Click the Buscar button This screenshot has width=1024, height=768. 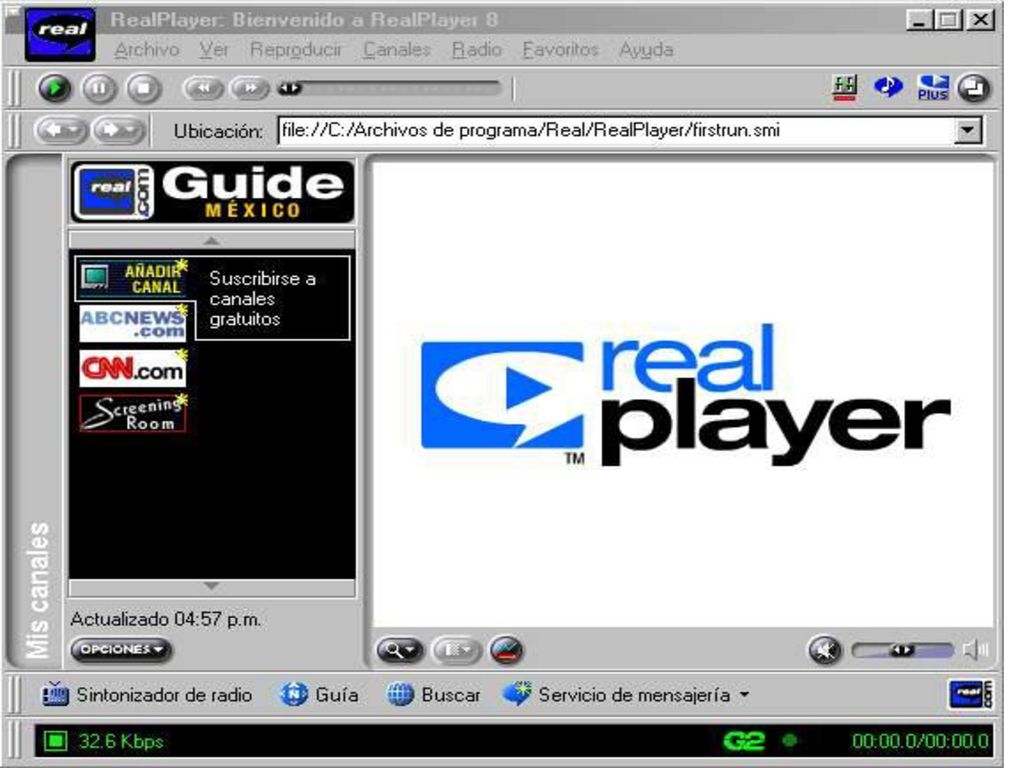click(433, 695)
